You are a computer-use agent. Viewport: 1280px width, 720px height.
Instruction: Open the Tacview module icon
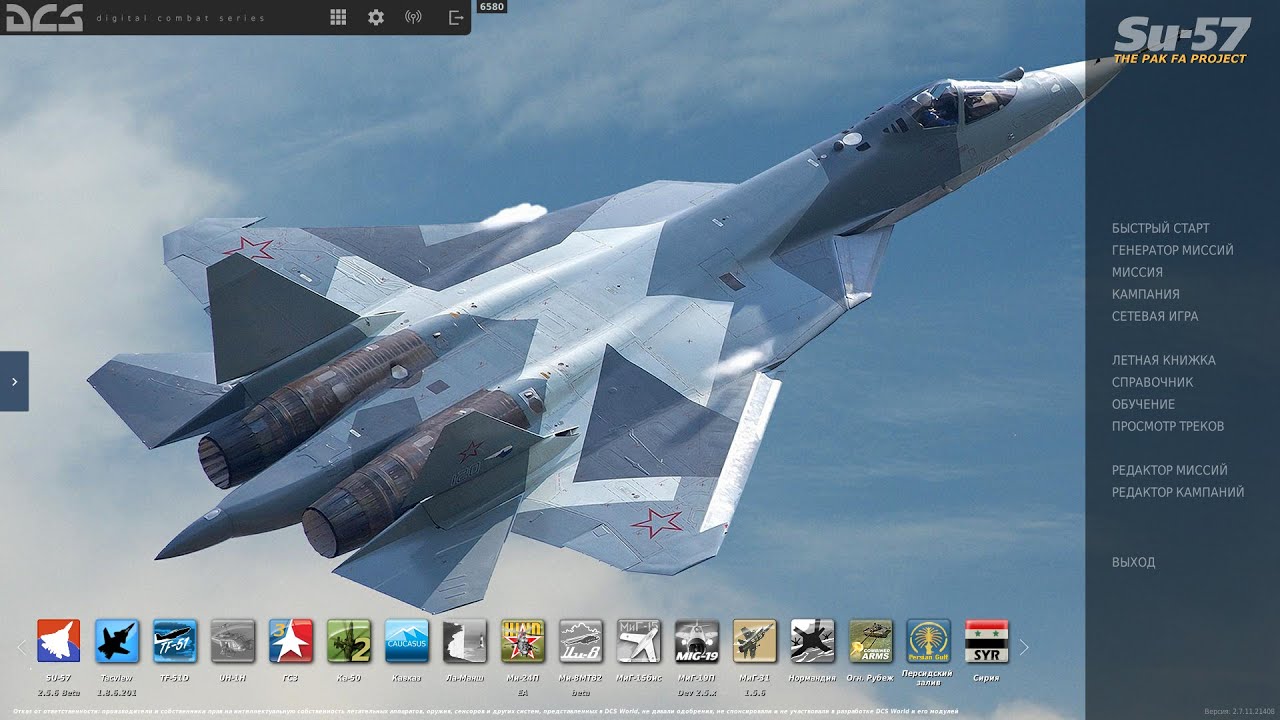(116, 641)
